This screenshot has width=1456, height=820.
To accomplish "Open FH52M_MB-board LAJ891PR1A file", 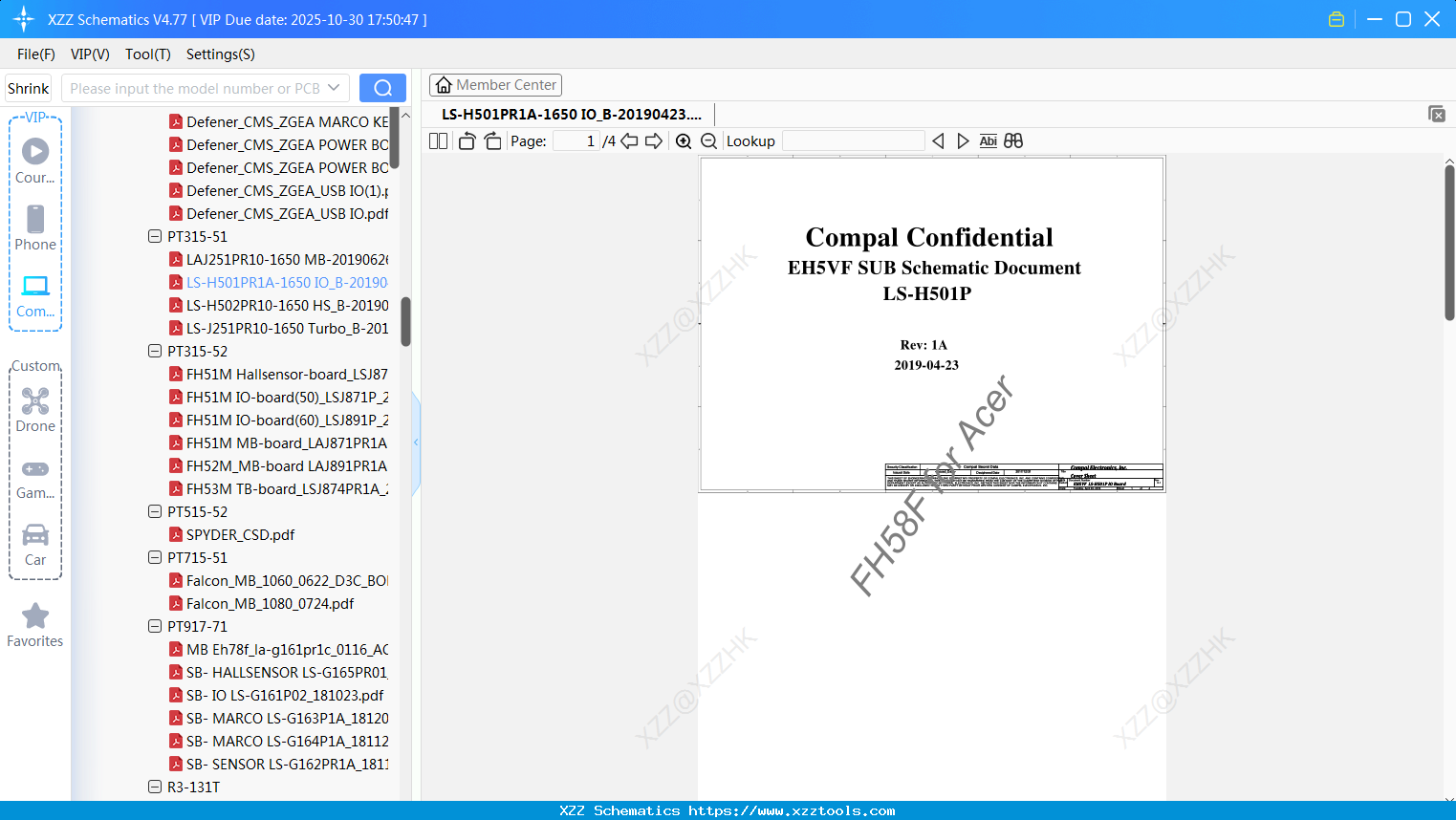I will click(278, 465).
